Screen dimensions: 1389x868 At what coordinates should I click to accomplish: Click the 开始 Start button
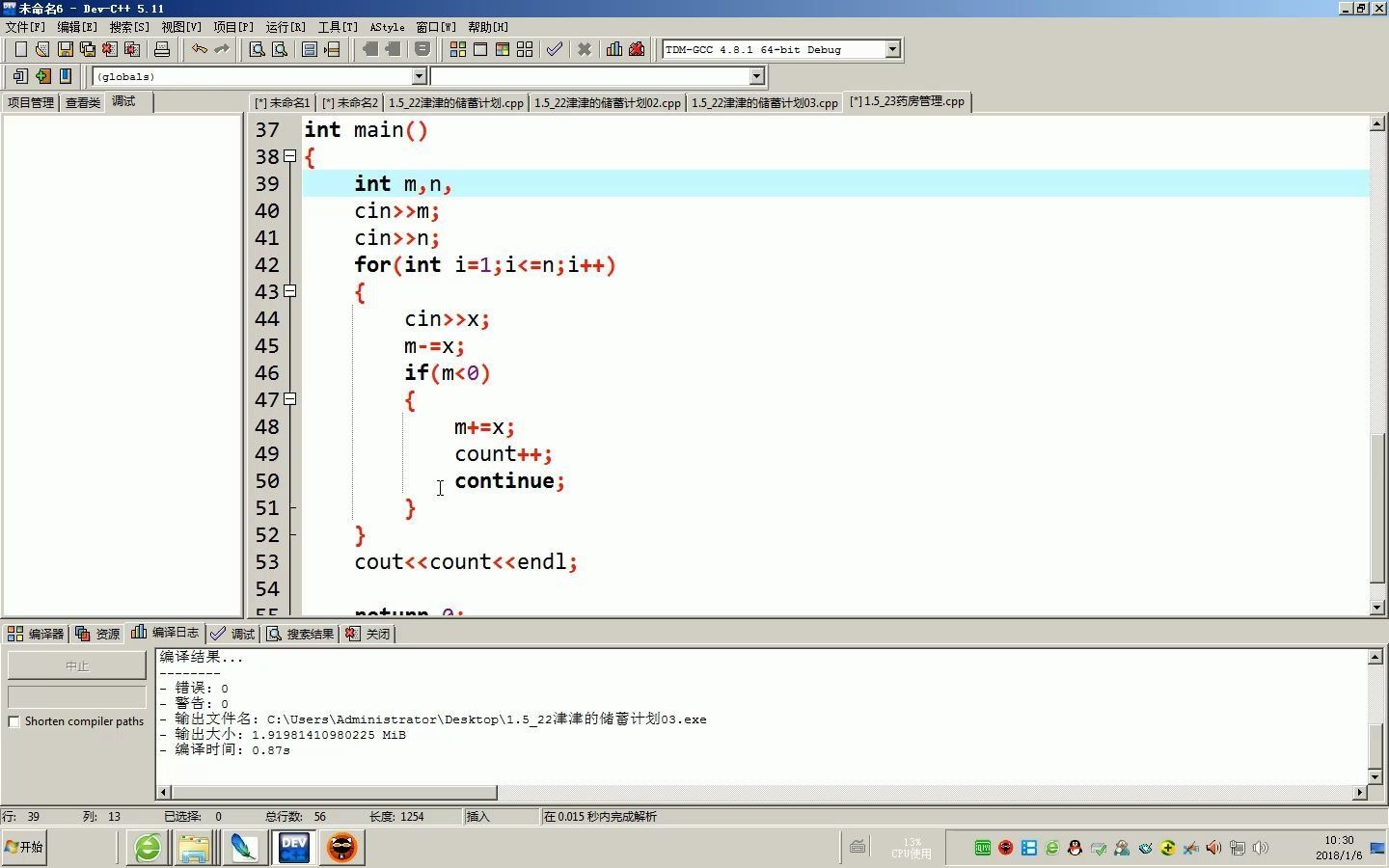pos(24,847)
